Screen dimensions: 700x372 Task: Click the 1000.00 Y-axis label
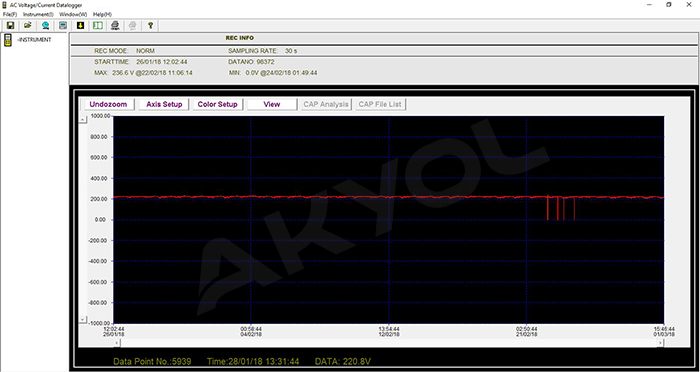(100, 116)
